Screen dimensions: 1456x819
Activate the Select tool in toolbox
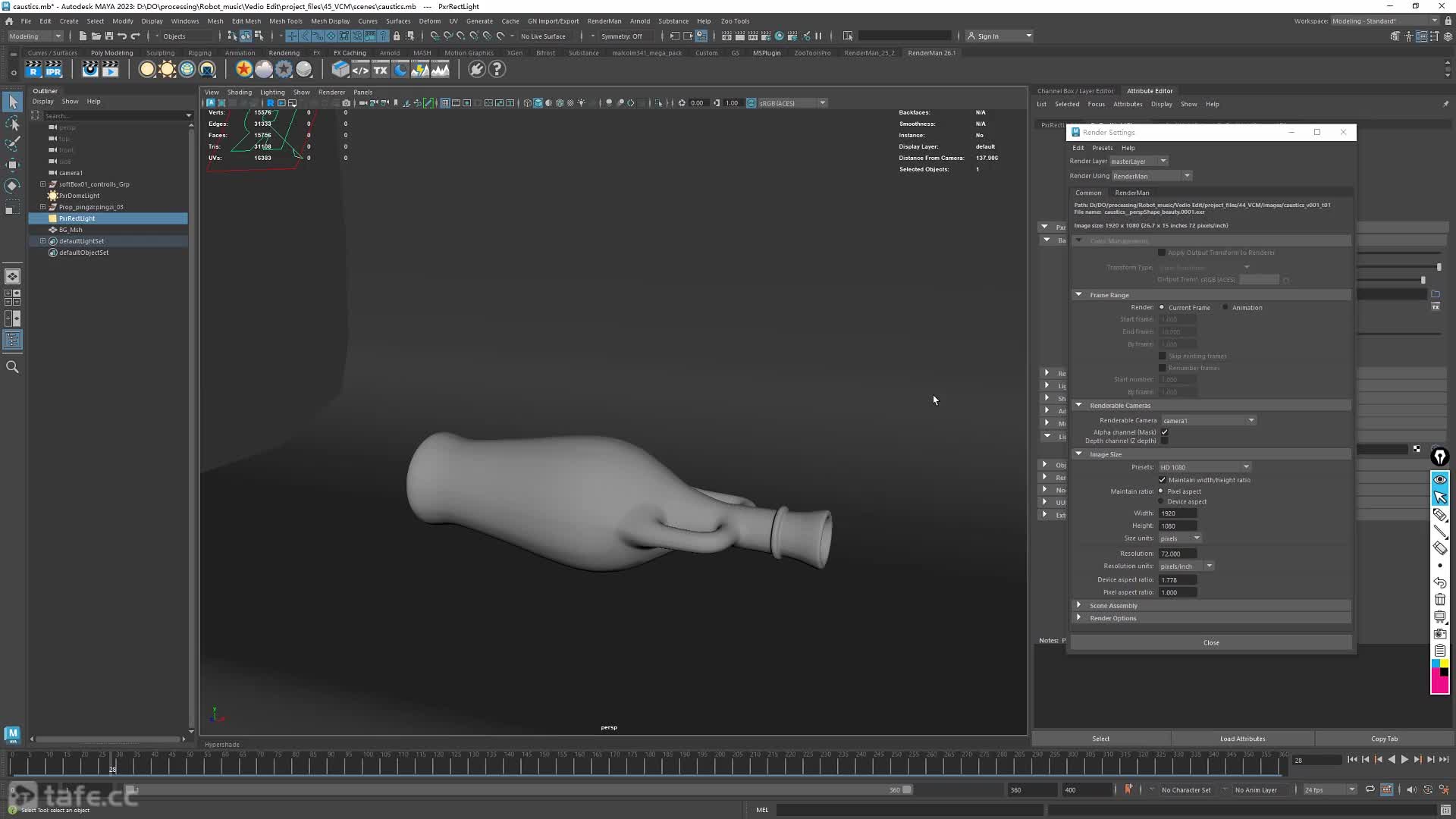pyautogui.click(x=12, y=102)
